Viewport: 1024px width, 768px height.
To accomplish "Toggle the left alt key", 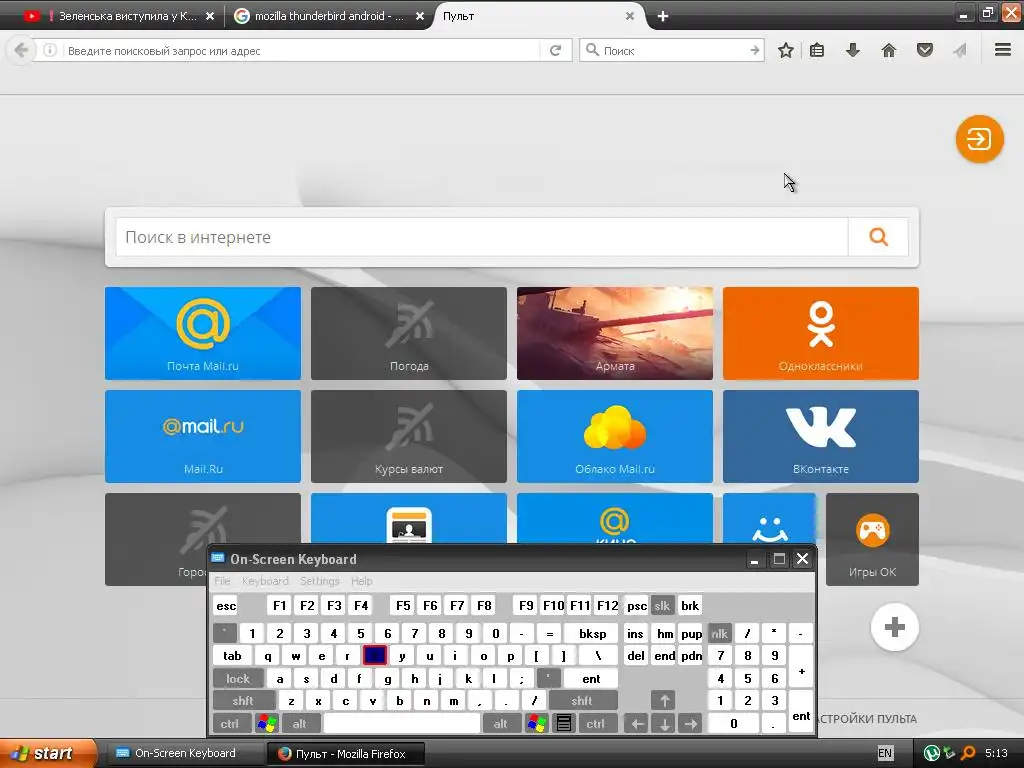I will coord(299,724).
